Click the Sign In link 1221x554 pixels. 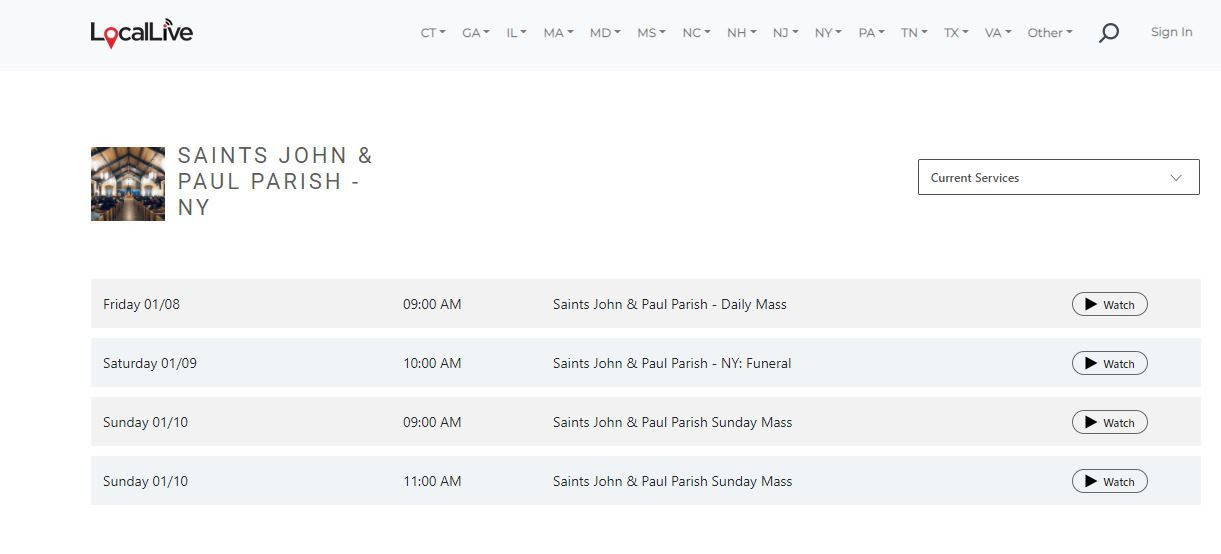[x=1171, y=32]
